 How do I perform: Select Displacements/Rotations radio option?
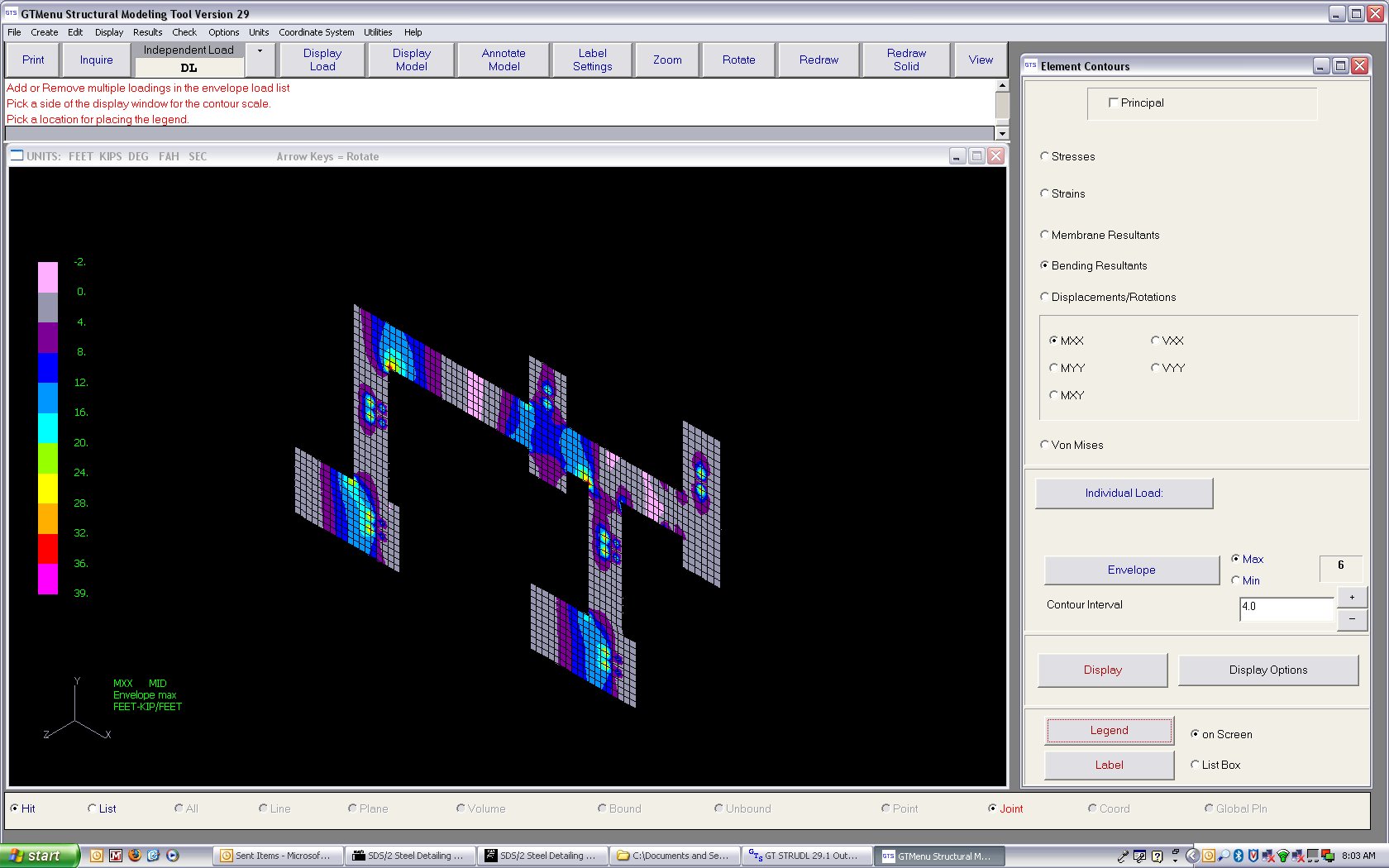(1045, 297)
